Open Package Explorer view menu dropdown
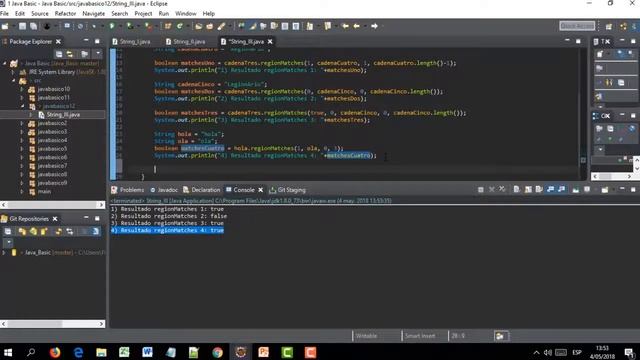 (98, 53)
